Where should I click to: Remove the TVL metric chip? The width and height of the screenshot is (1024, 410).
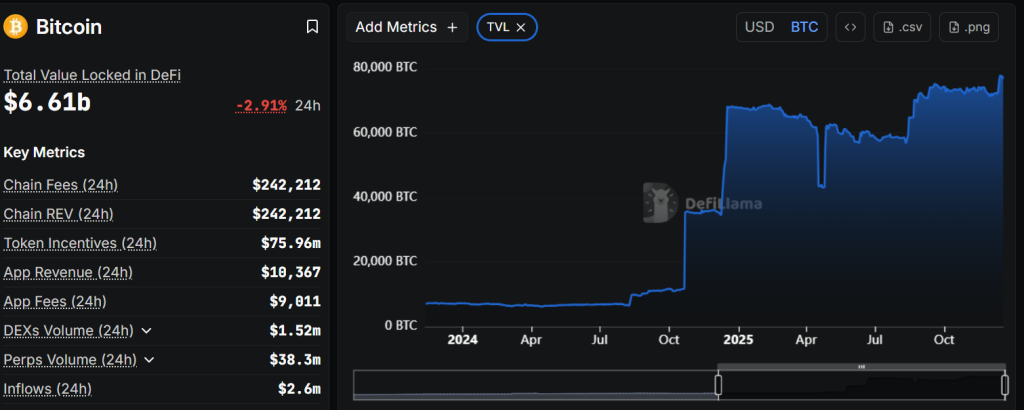521,27
